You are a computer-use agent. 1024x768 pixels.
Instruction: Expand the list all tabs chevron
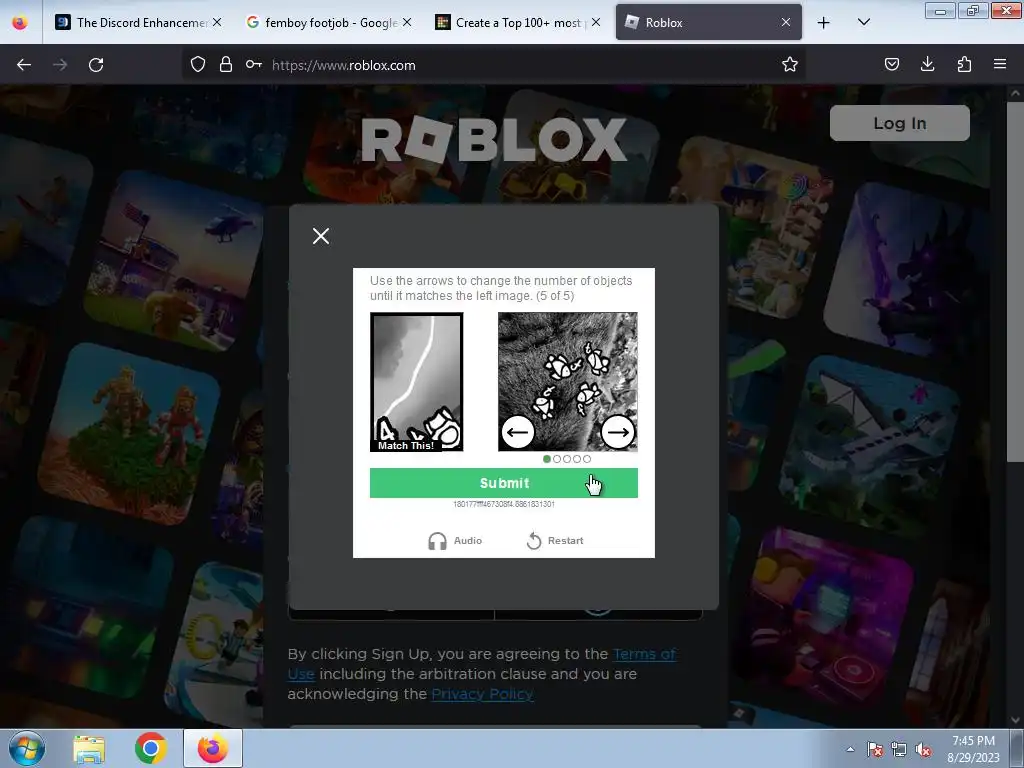coord(863,22)
